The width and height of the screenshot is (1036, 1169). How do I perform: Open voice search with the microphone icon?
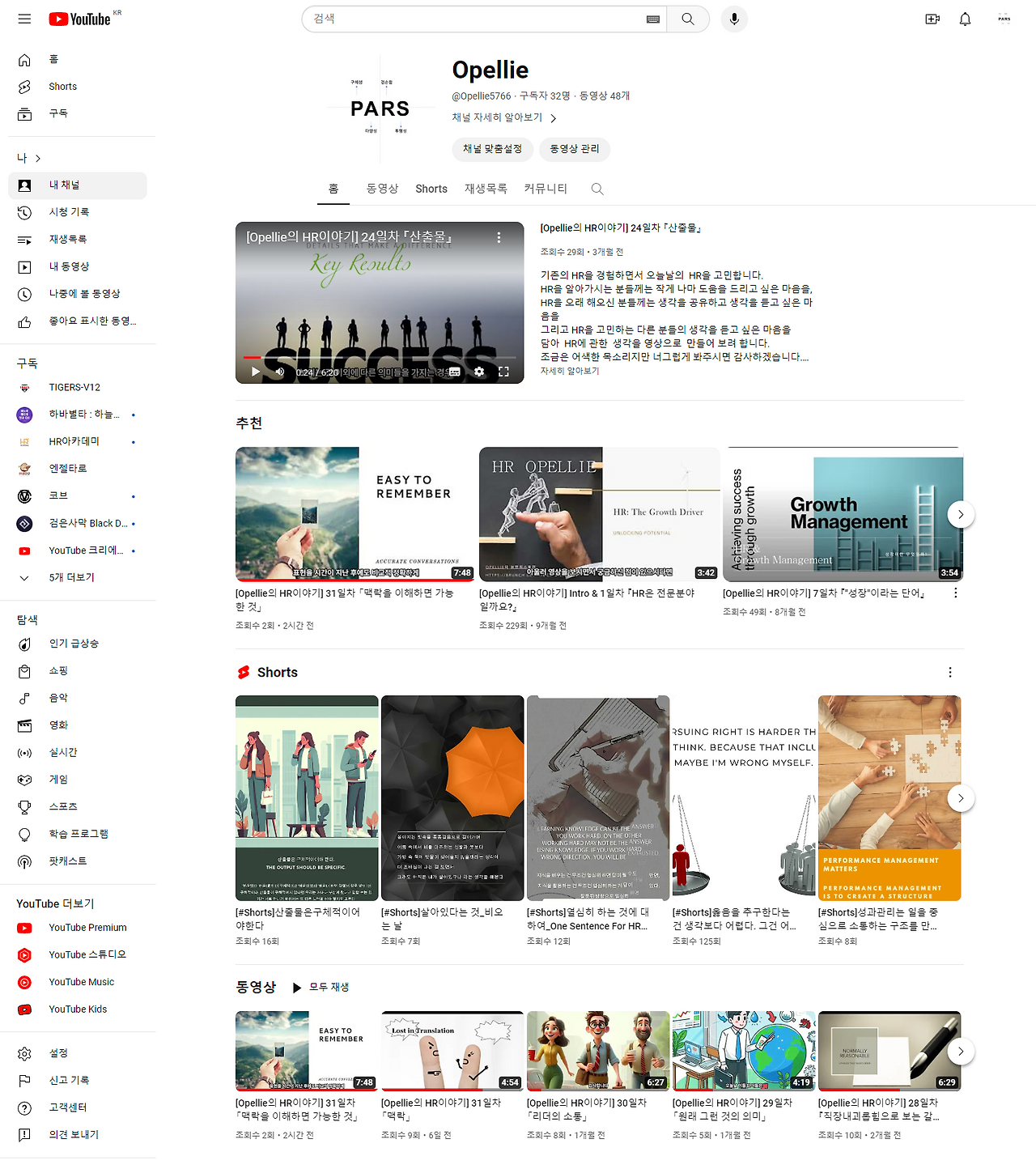click(733, 19)
